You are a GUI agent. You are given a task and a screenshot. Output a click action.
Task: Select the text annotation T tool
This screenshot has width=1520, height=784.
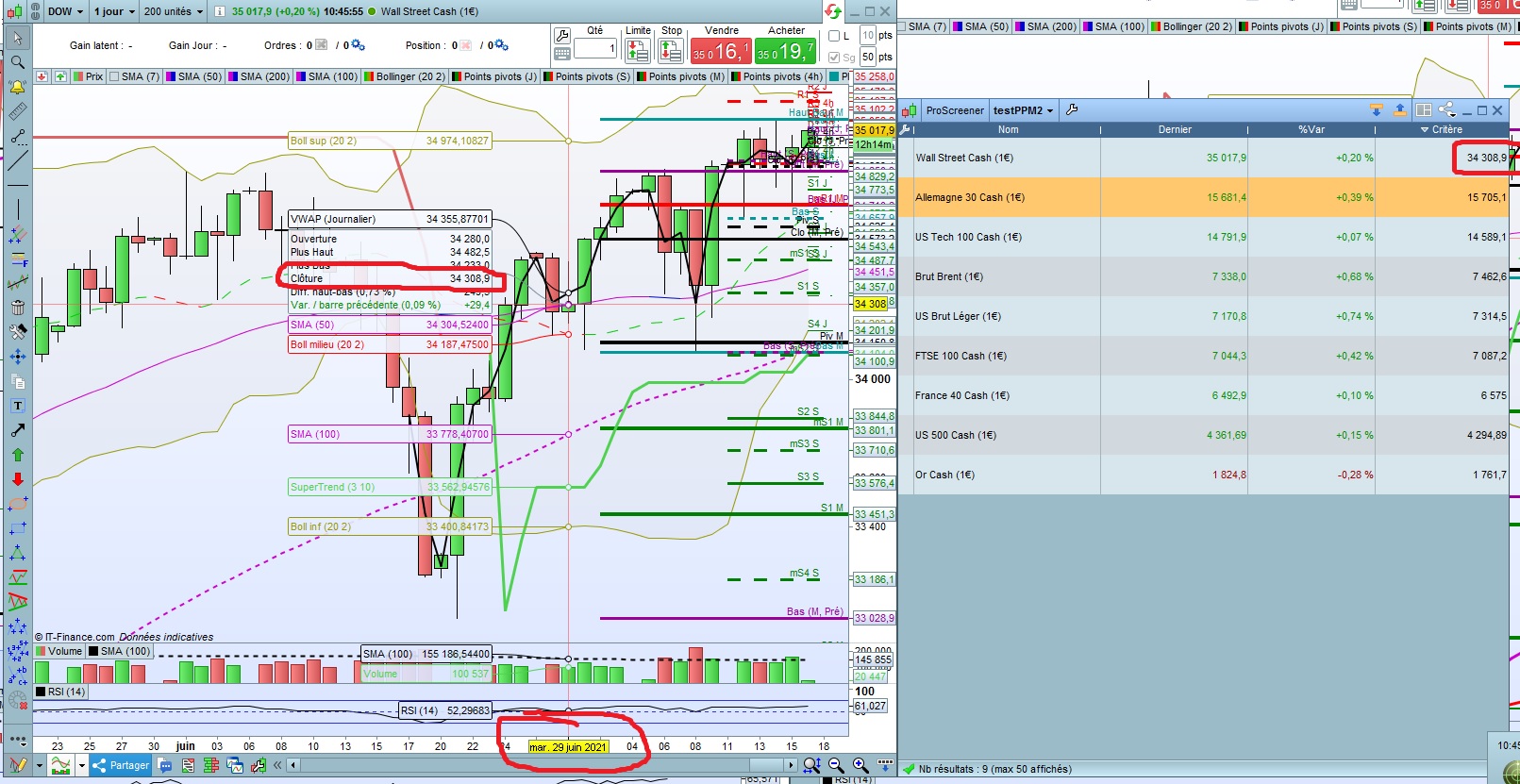(x=17, y=406)
